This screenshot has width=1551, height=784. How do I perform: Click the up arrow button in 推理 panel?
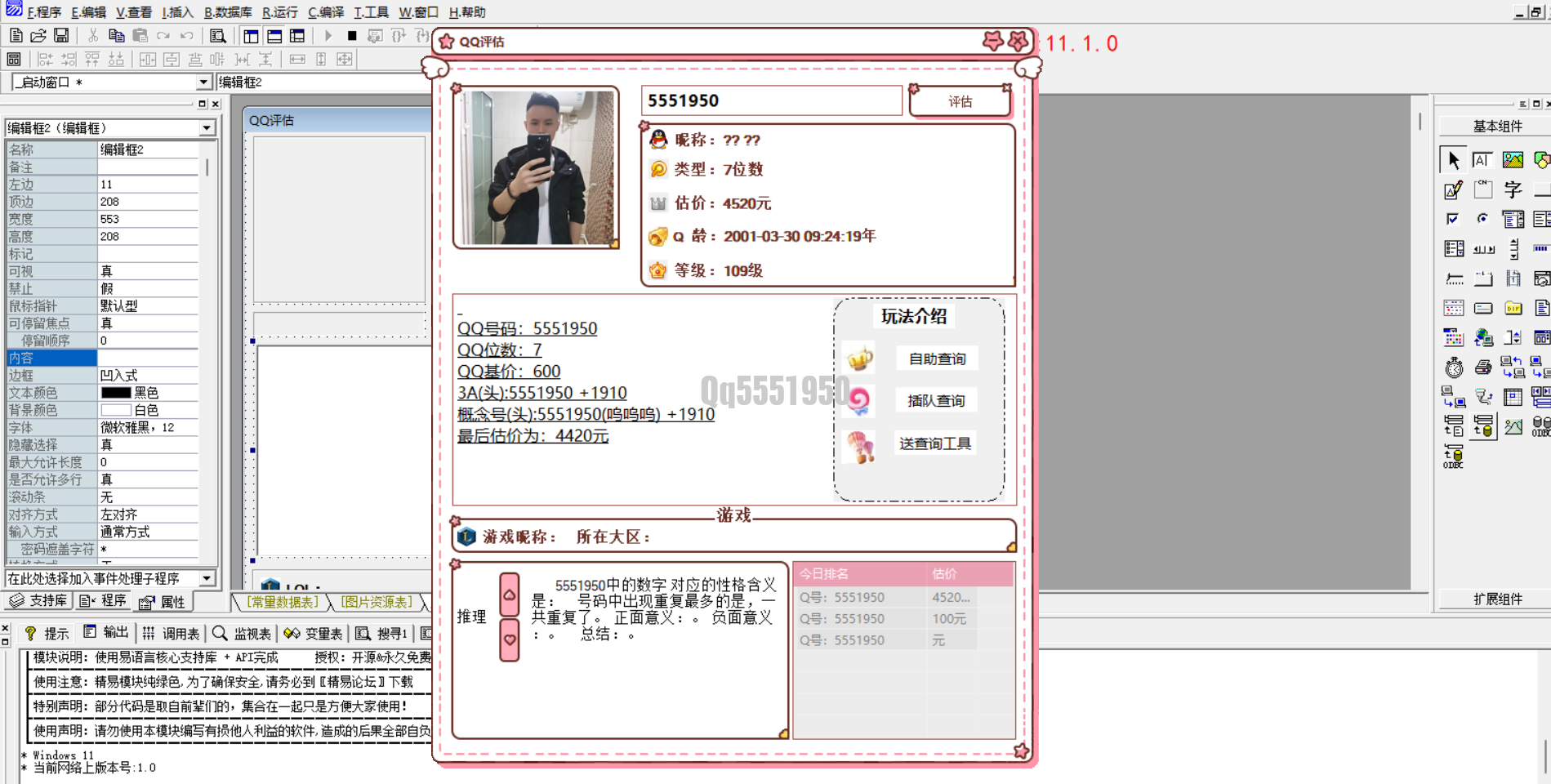(x=510, y=595)
